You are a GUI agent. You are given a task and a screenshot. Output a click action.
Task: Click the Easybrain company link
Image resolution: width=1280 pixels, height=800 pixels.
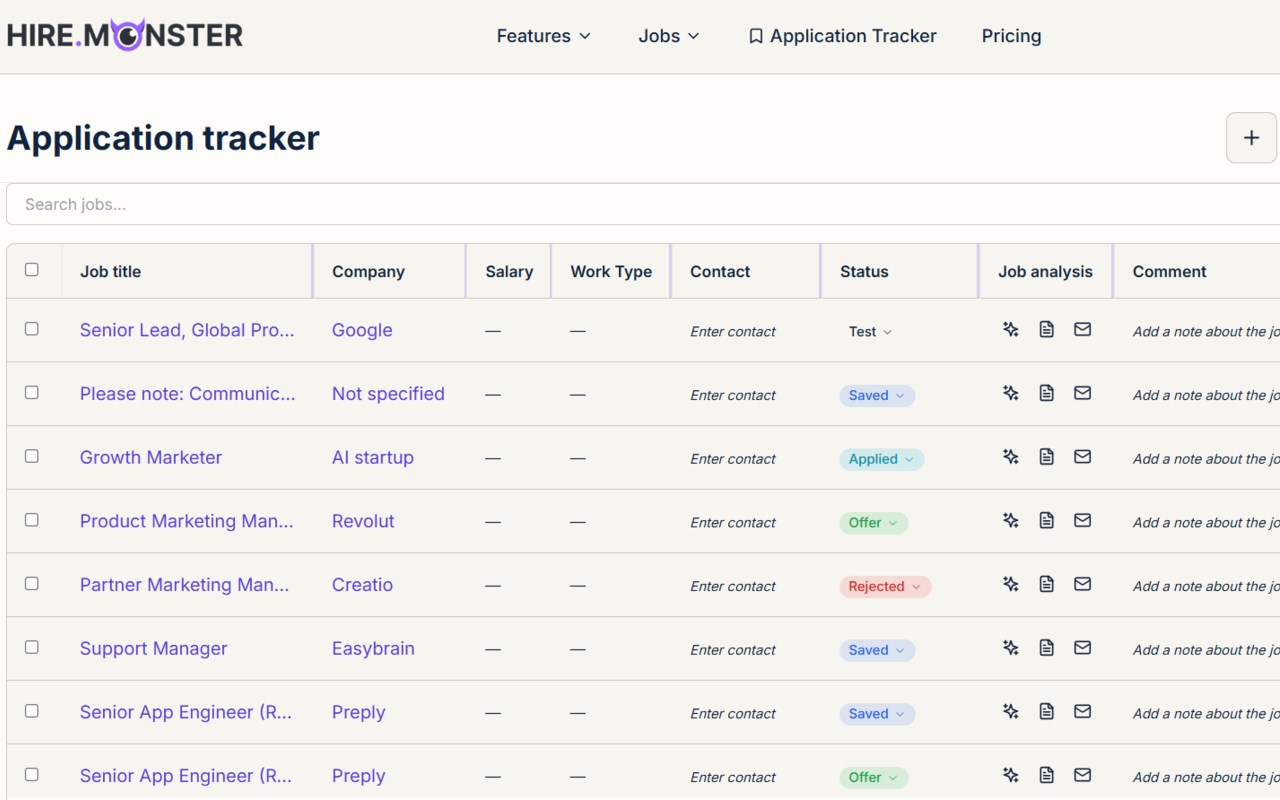coord(373,648)
